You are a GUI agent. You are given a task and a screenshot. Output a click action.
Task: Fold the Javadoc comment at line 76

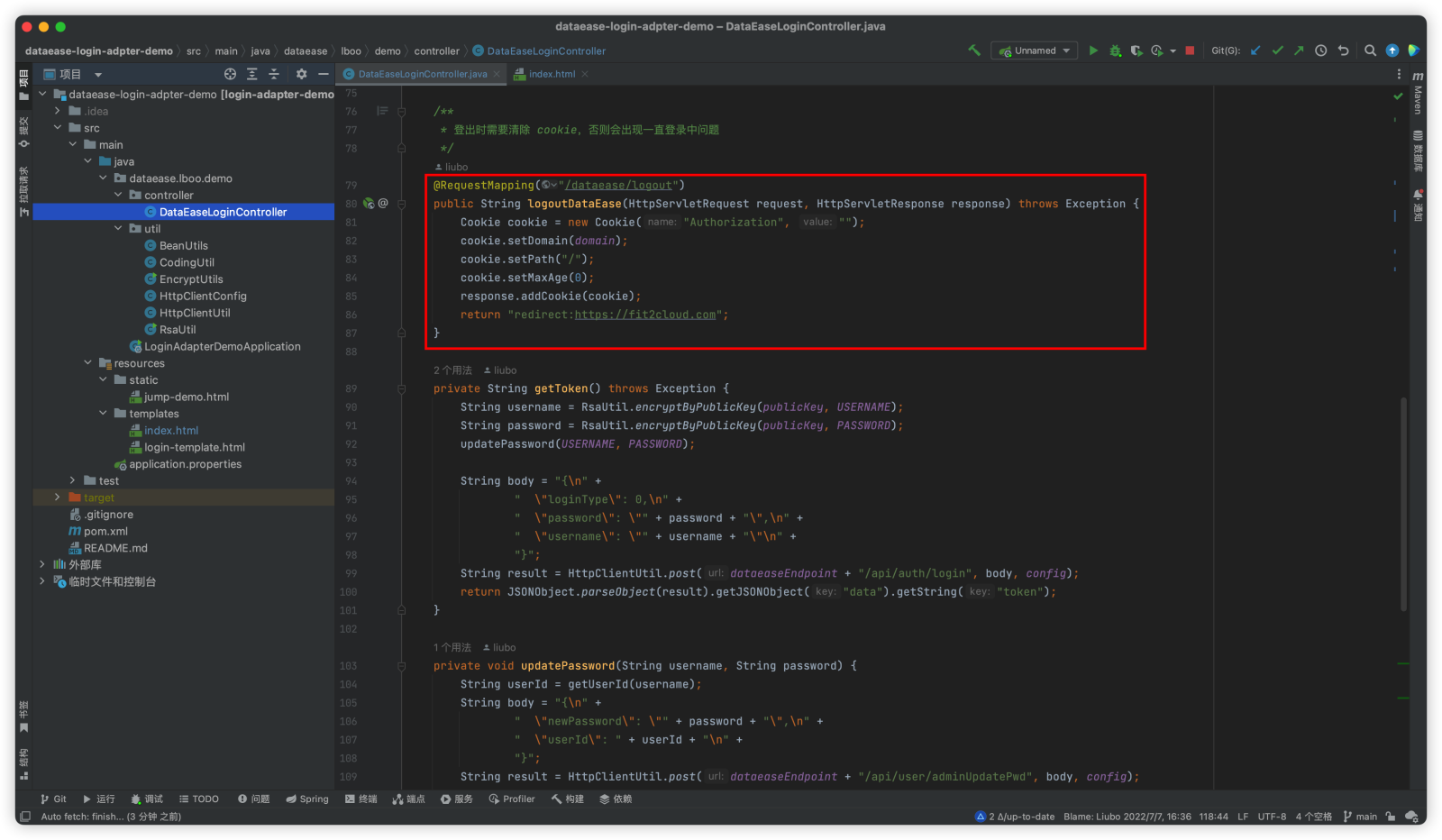point(402,112)
